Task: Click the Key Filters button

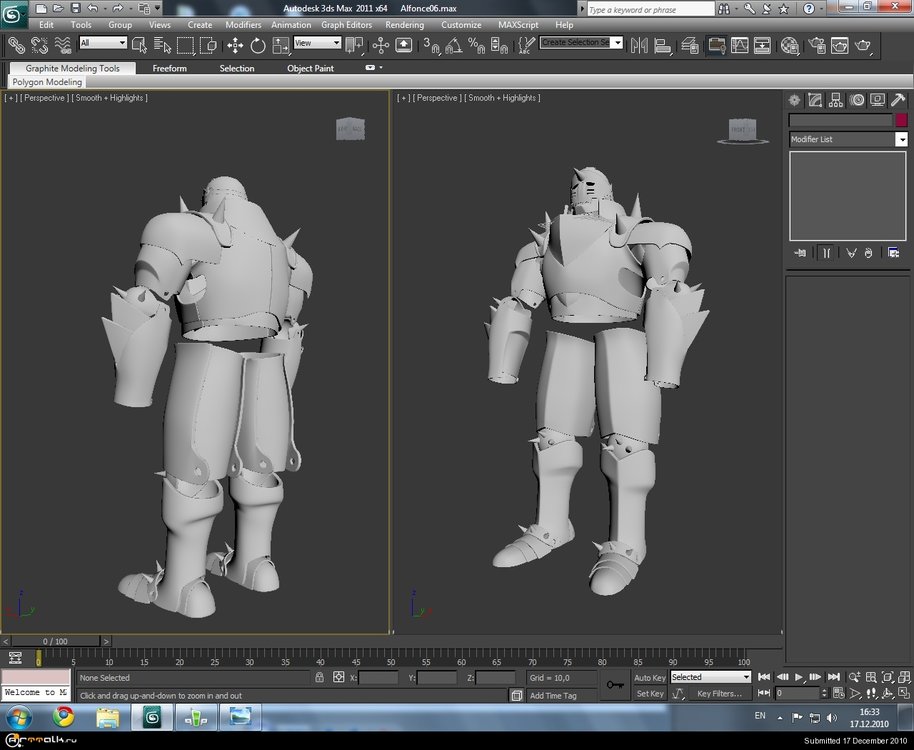Action: (719, 693)
